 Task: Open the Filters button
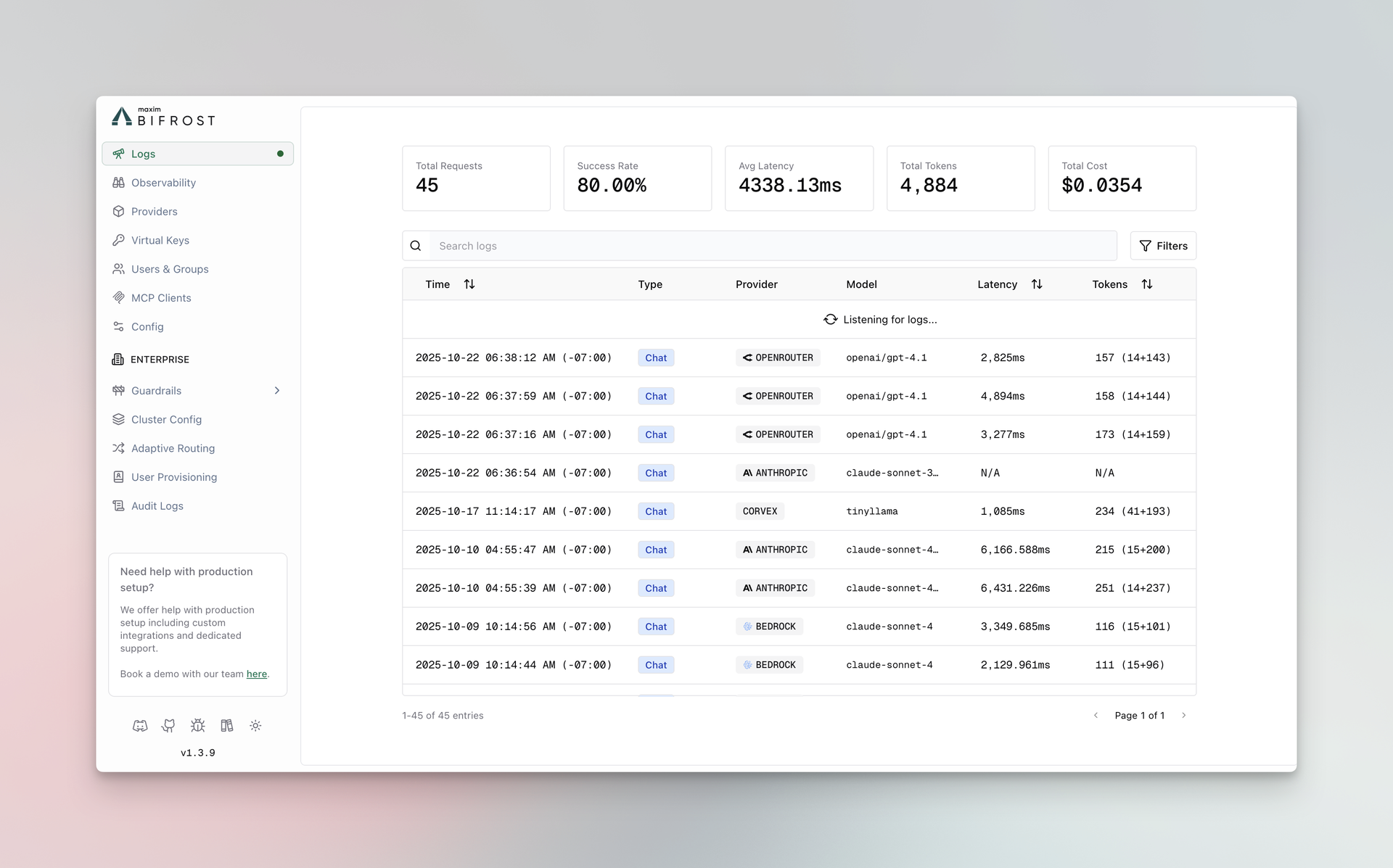(x=1163, y=246)
